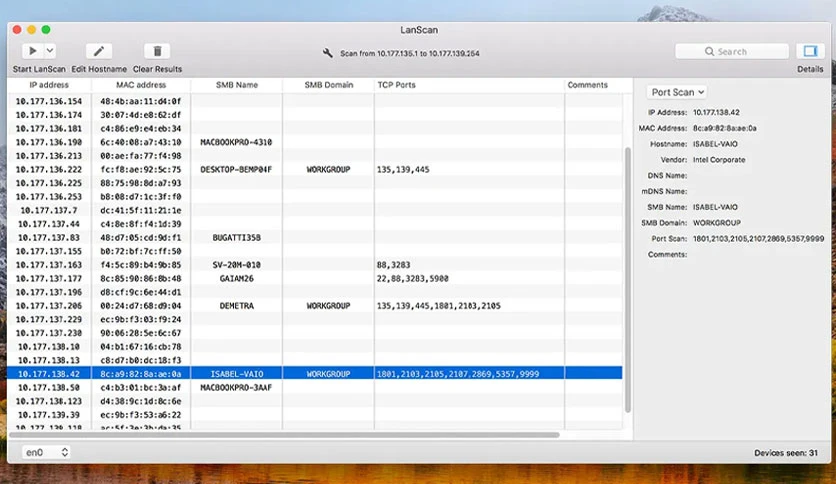Click the vertical scrollbar of the results table
This screenshot has width=836, height=484.
tap(628, 280)
